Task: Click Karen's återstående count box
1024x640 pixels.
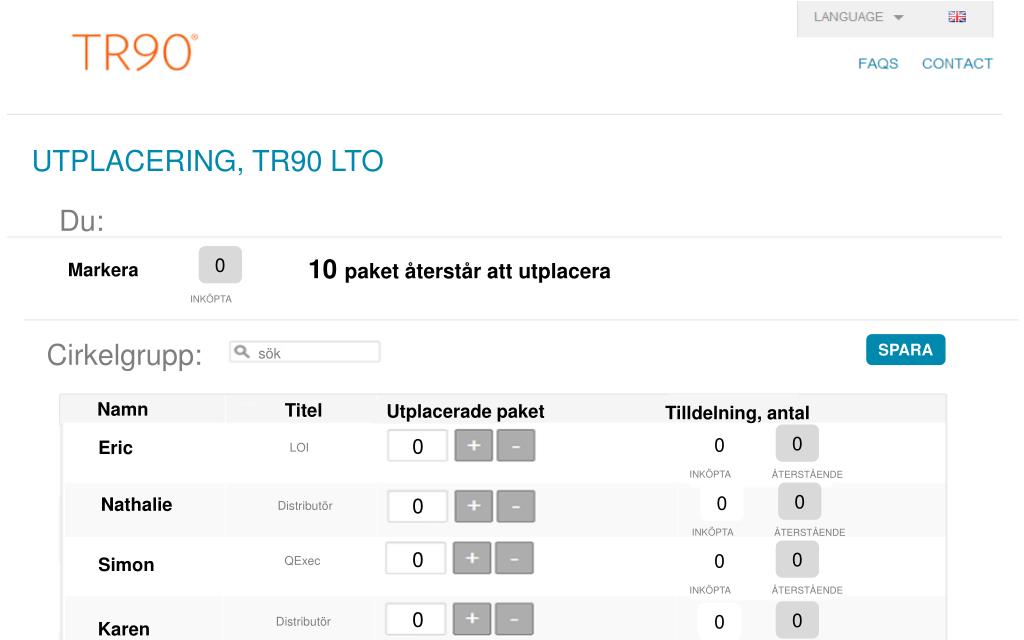Action: pyautogui.click(x=797, y=620)
